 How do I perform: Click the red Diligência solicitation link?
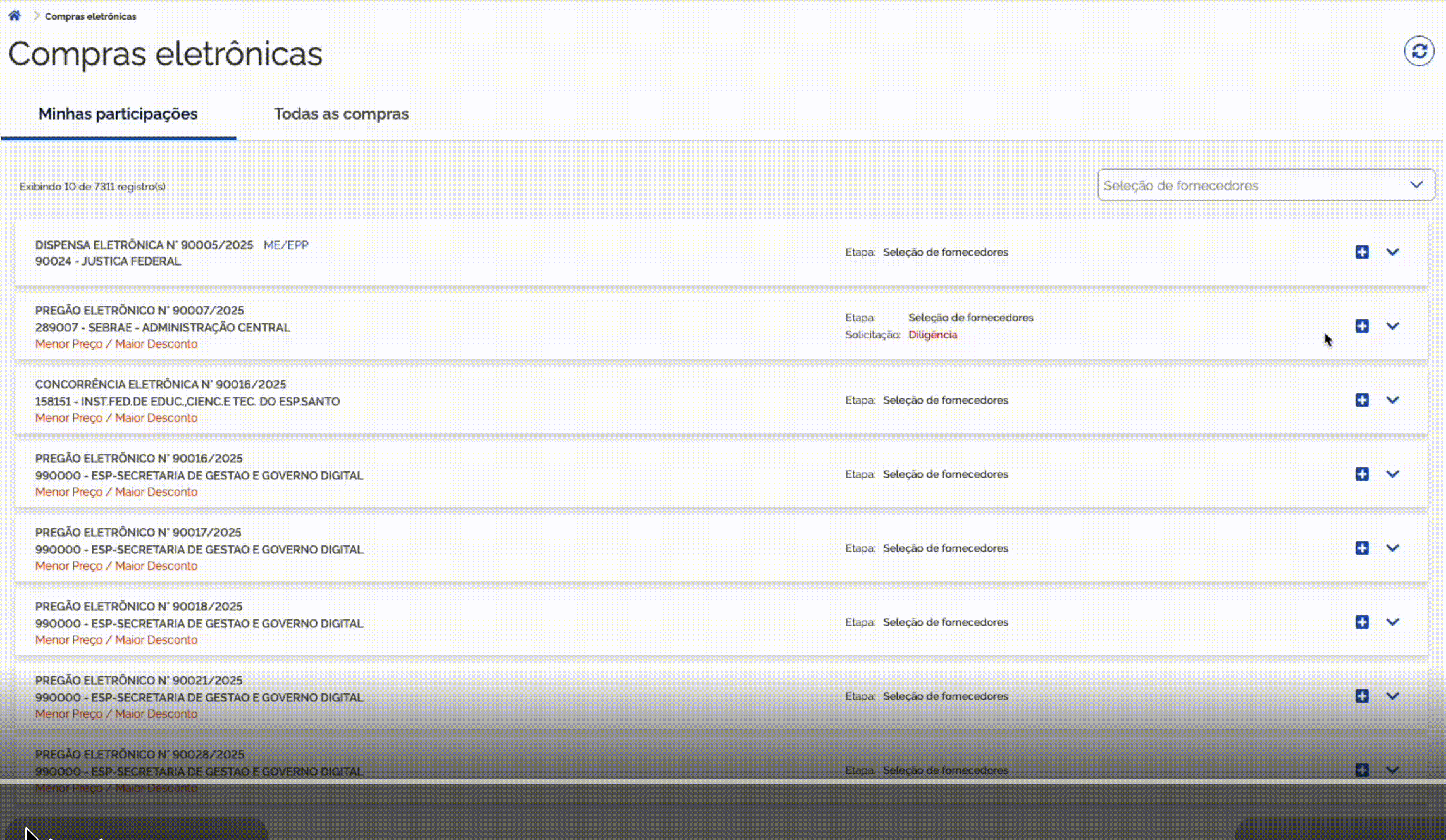932,335
